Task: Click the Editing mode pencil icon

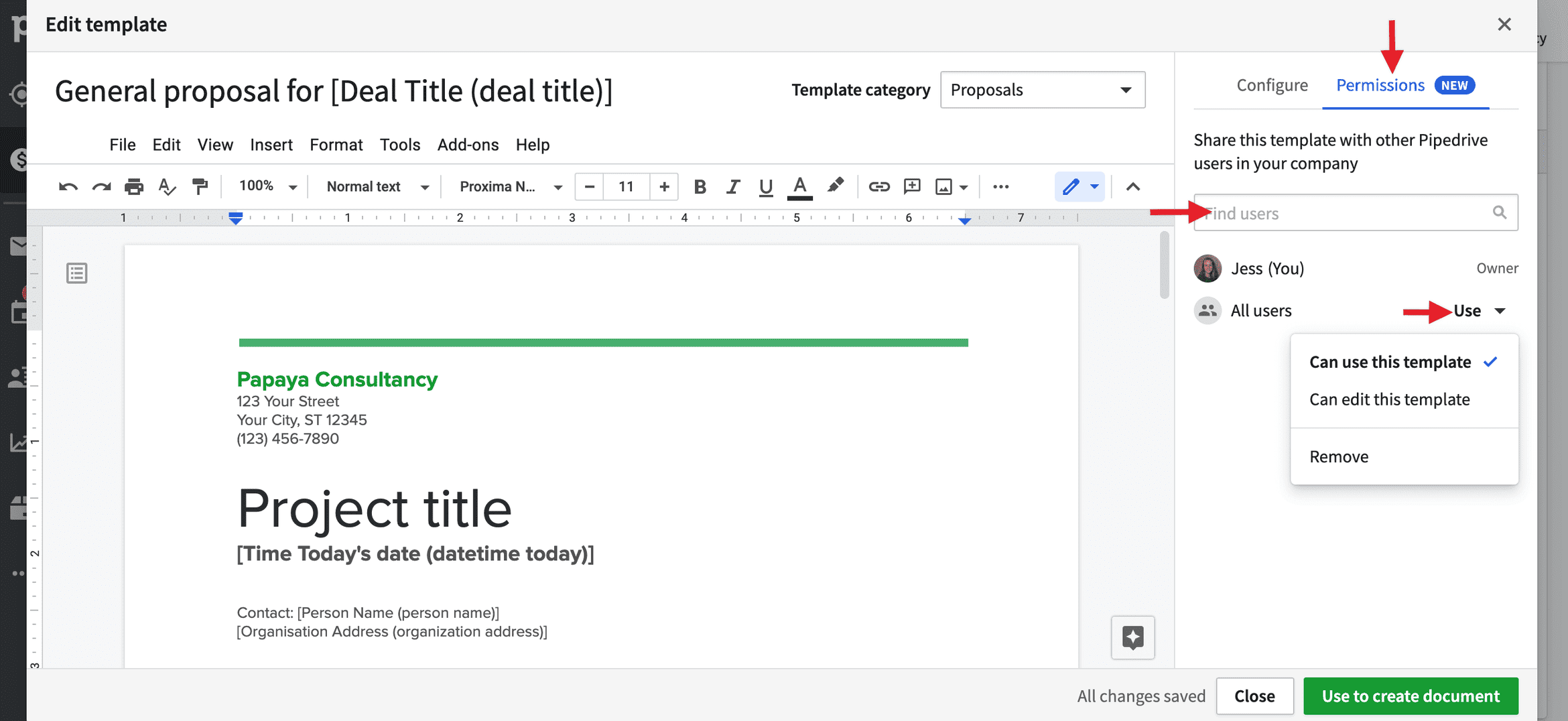Action: pos(1071,186)
